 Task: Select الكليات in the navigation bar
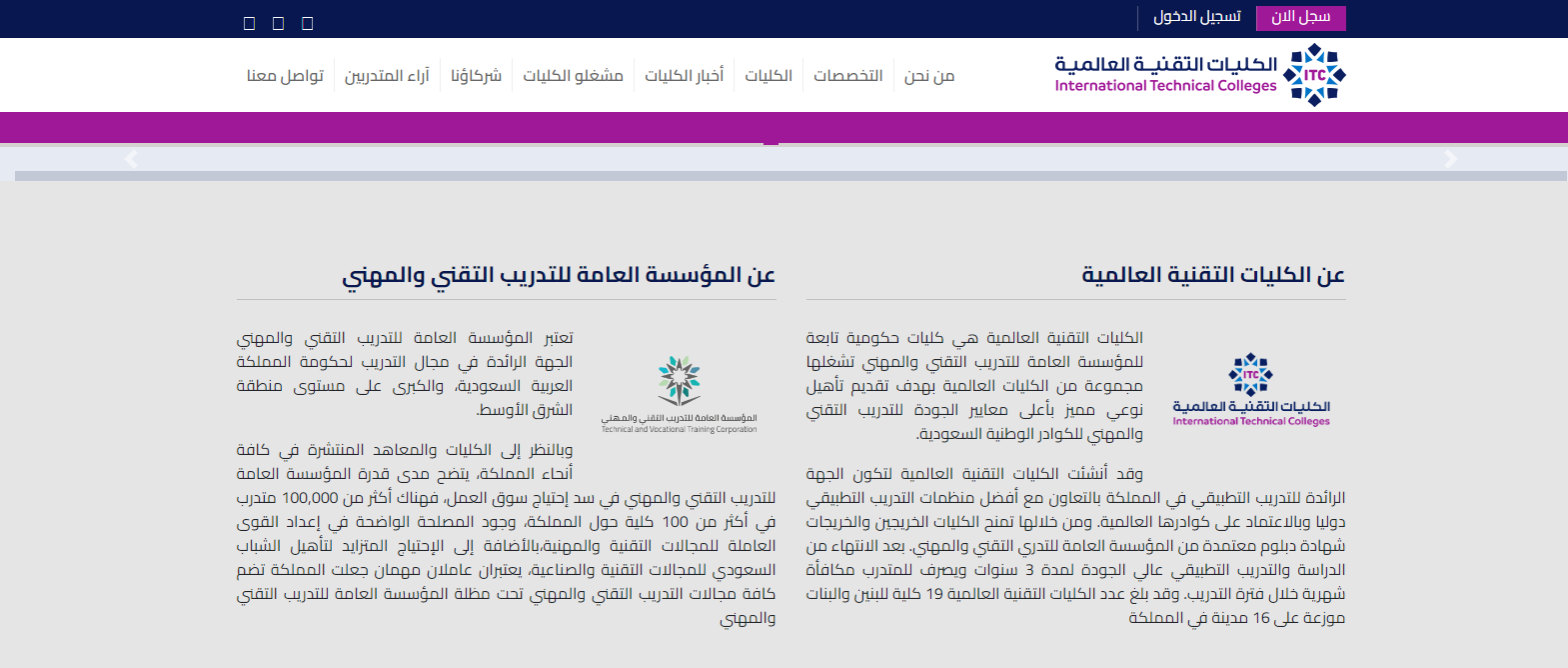(769, 76)
